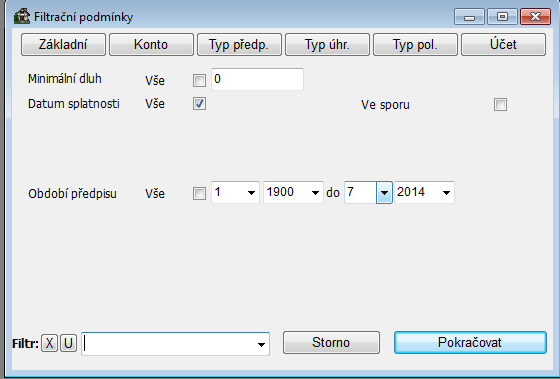The width and height of the screenshot is (560, 379).
Task: Expand the end month dropdown showing 7
Action: click(x=384, y=193)
